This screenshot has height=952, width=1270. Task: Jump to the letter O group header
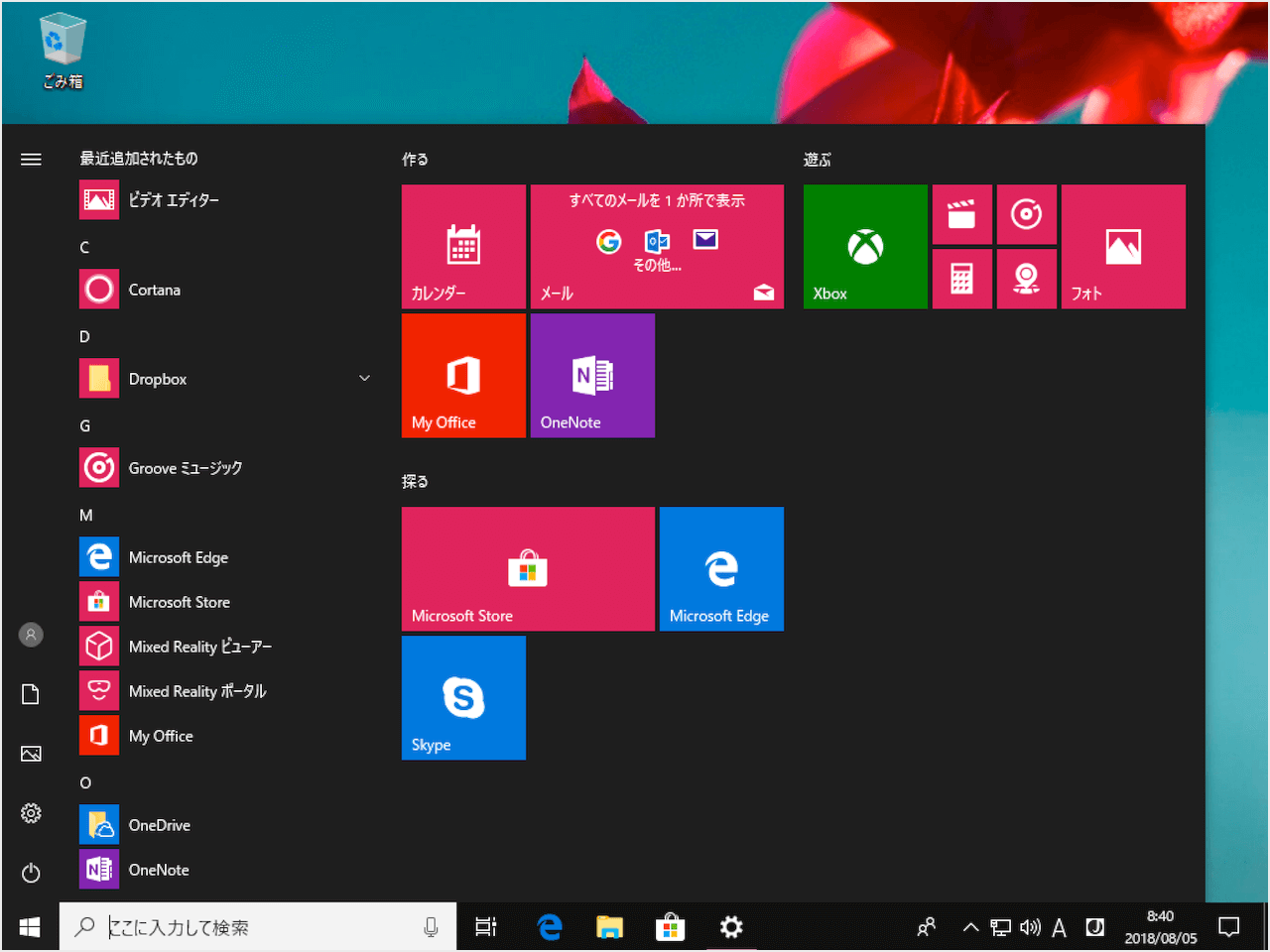click(85, 782)
